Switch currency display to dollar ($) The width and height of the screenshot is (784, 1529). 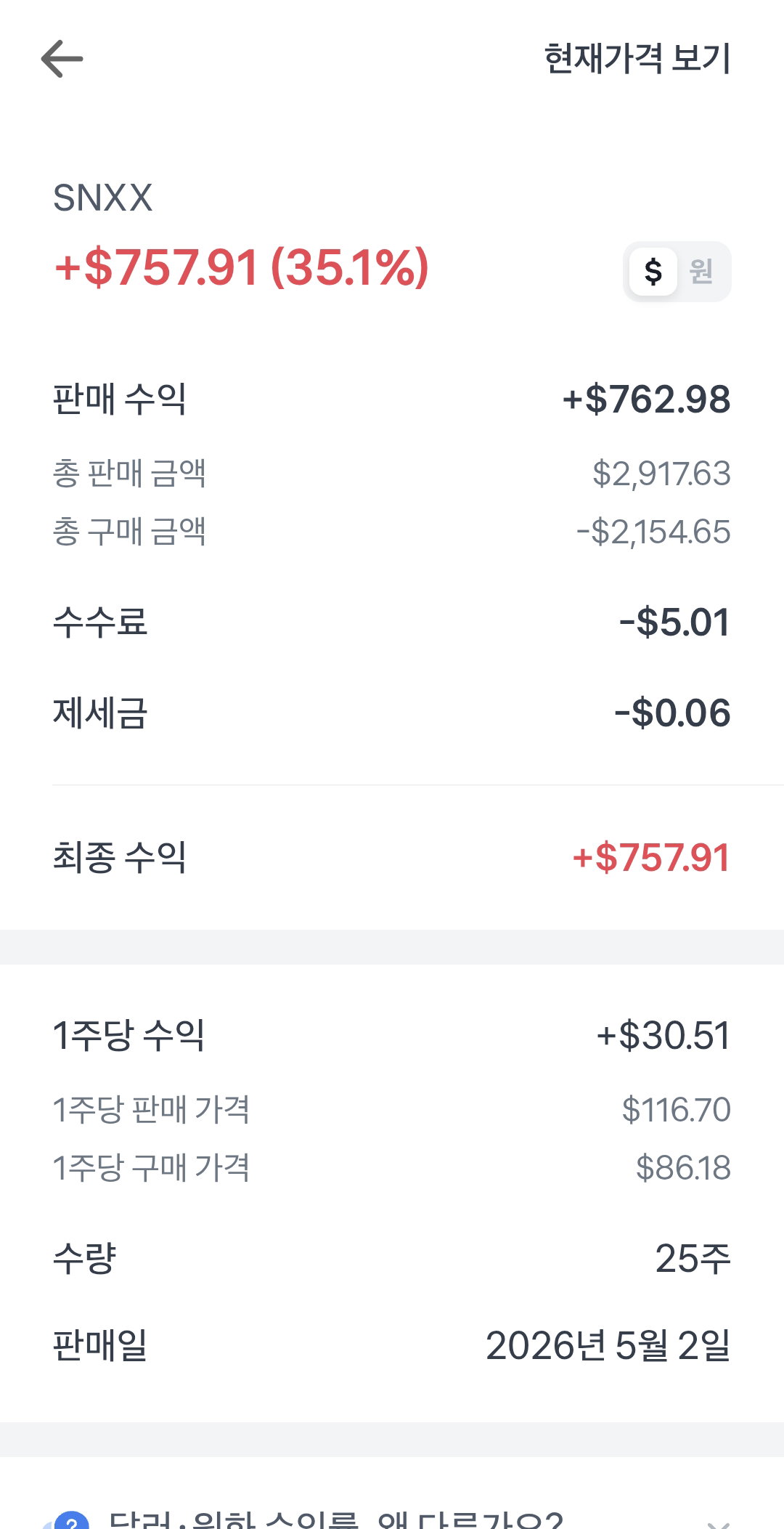pos(653,272)
